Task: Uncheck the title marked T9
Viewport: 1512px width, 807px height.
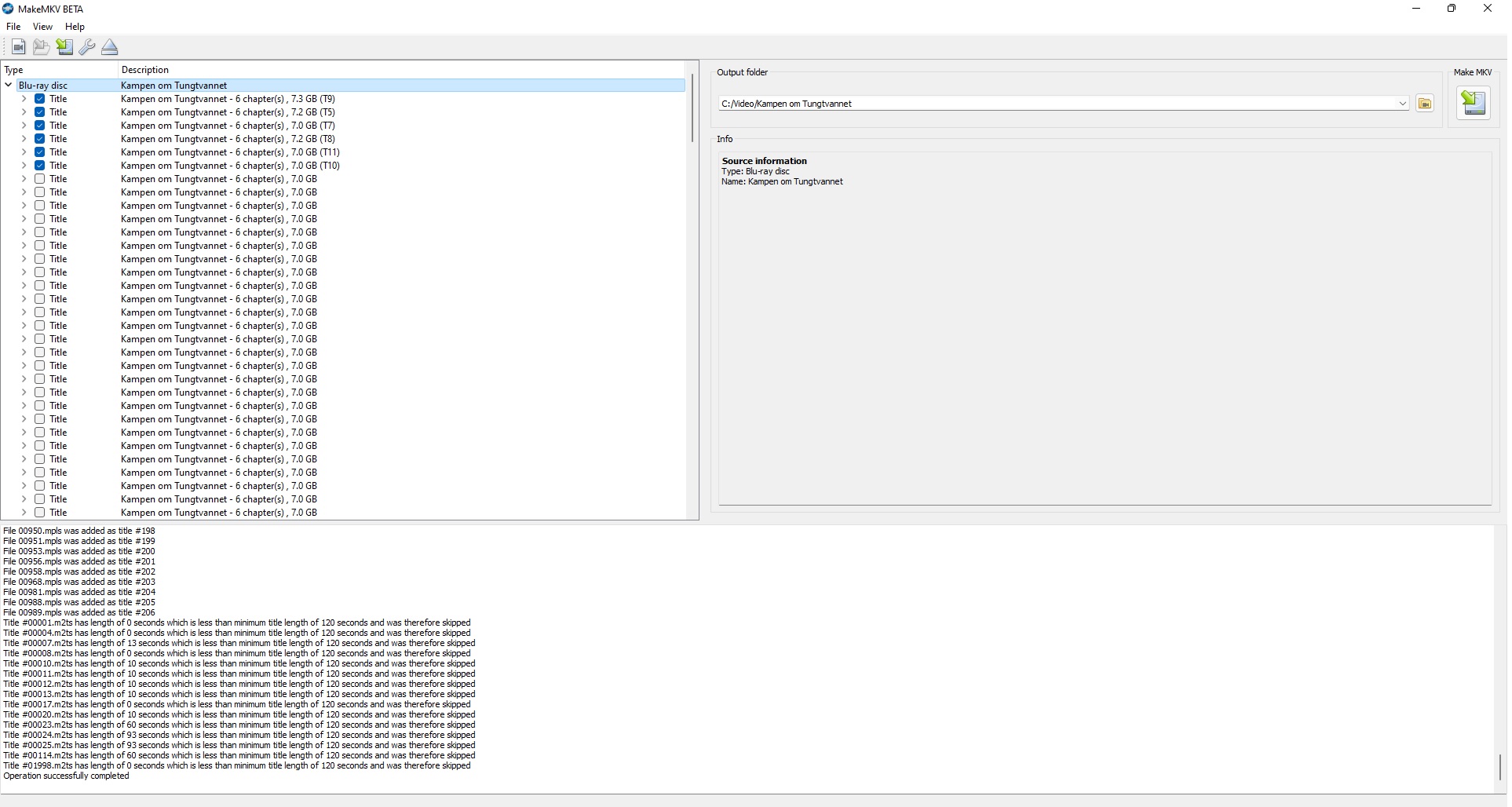Action: (x=40, y=99)
